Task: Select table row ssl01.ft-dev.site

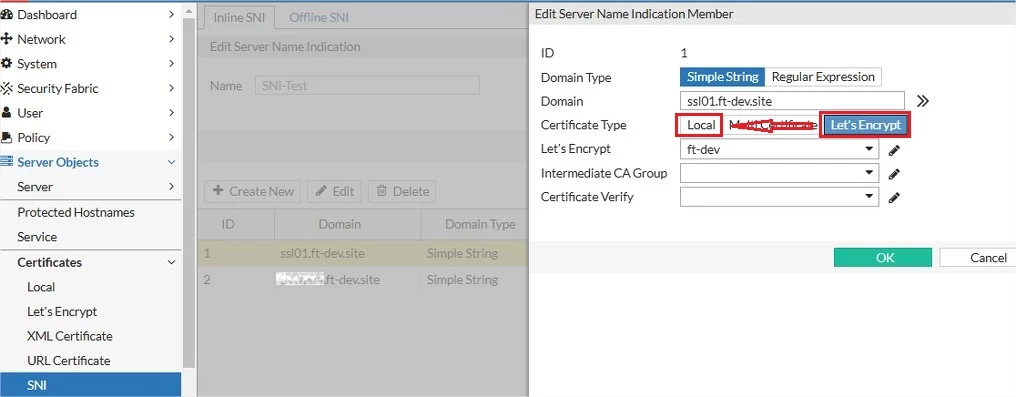Action: tap(363, 253)
